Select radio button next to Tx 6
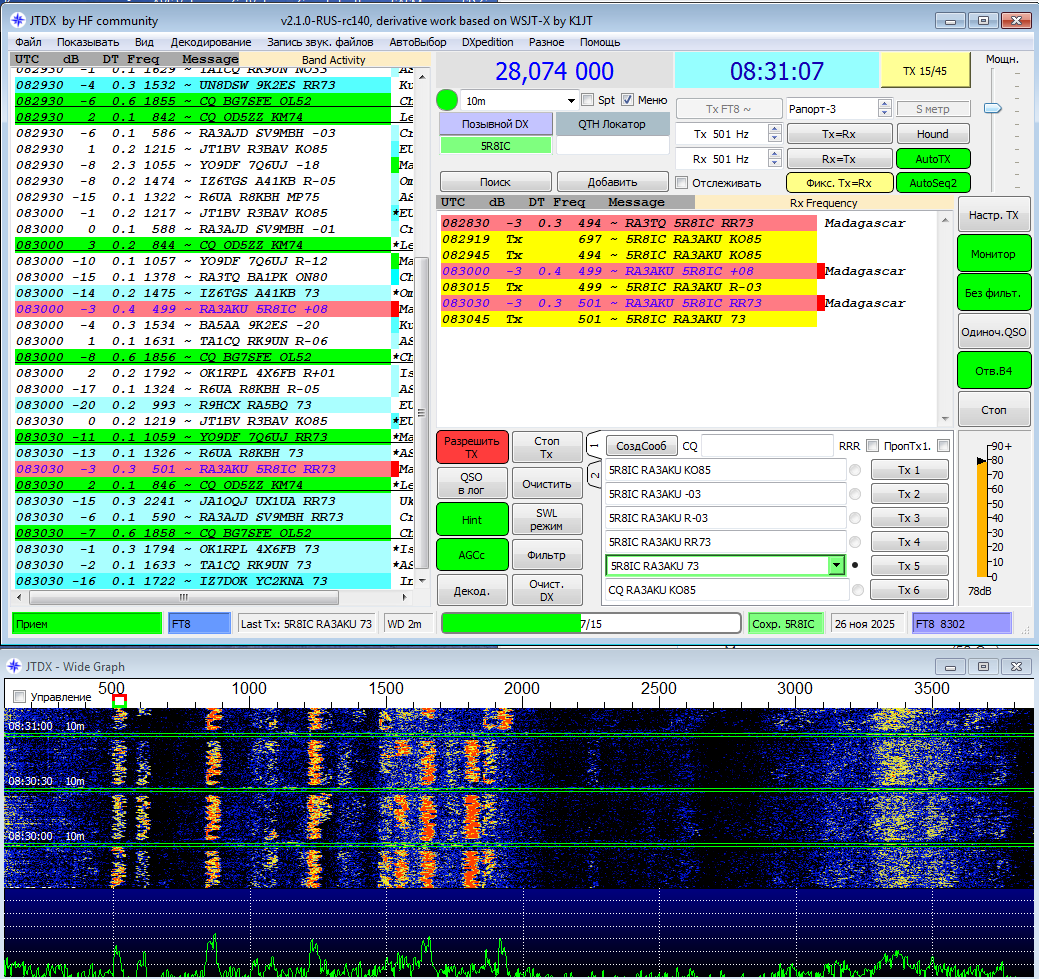1039x979 pixels. 857,589
